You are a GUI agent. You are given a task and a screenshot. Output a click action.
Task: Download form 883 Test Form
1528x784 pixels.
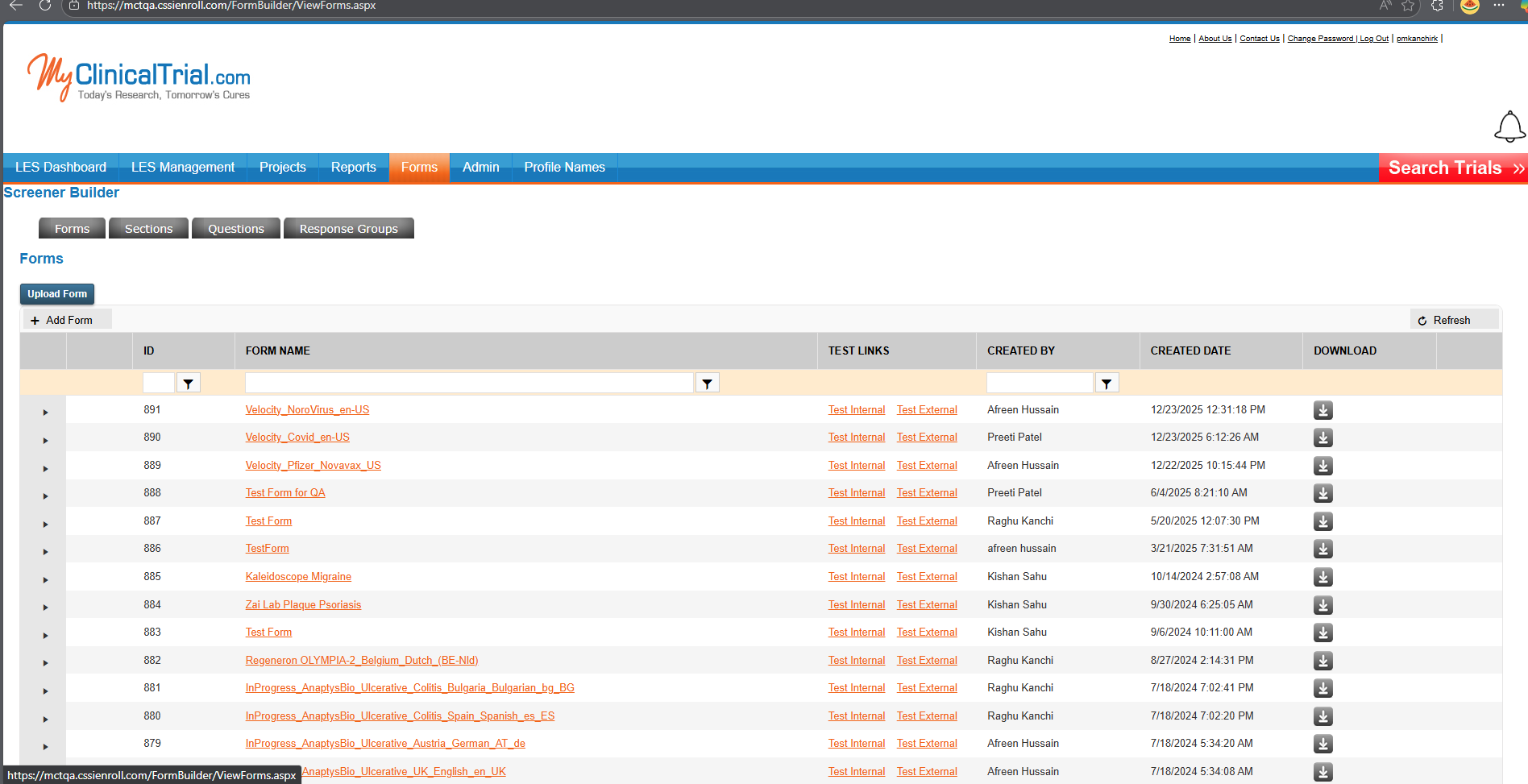[1322, 633]
